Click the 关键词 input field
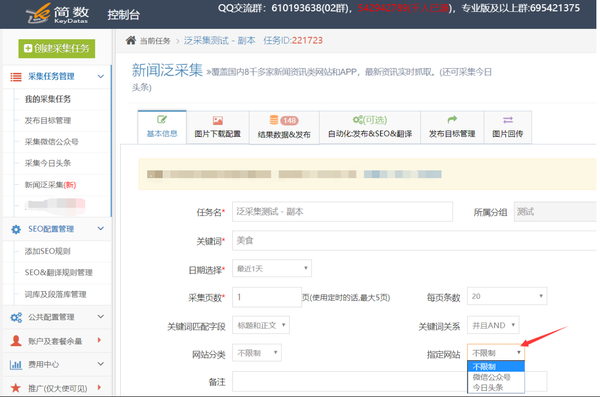 [x=414, y=240]
